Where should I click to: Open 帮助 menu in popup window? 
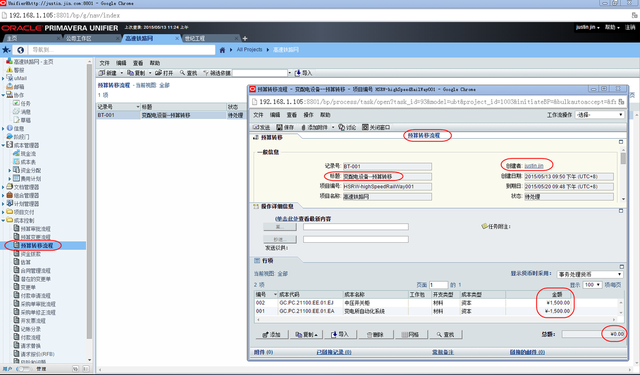(x=325, y=115)
